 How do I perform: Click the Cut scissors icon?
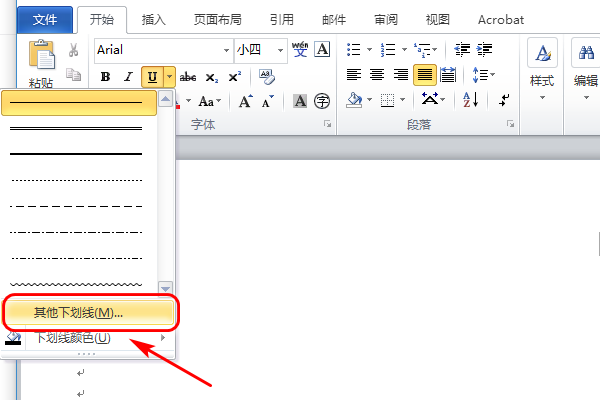pos(73,50)
